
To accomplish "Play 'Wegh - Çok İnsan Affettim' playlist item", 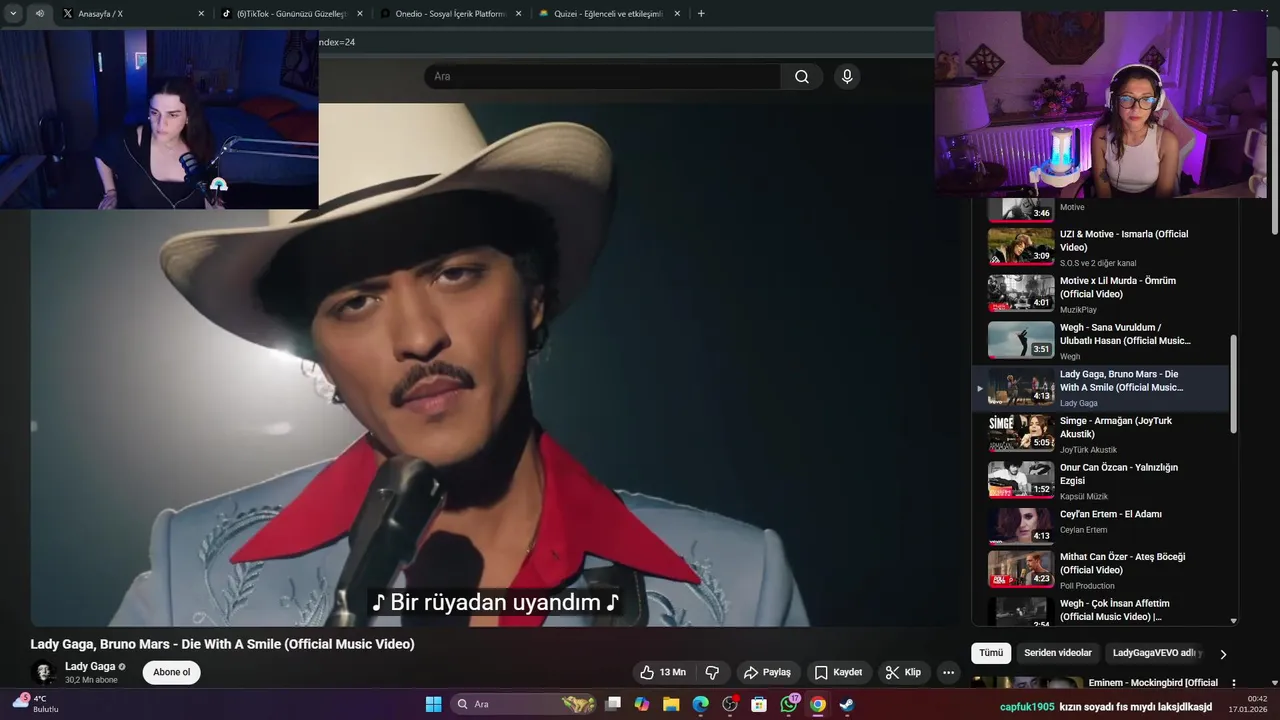I will (1100, 611).
